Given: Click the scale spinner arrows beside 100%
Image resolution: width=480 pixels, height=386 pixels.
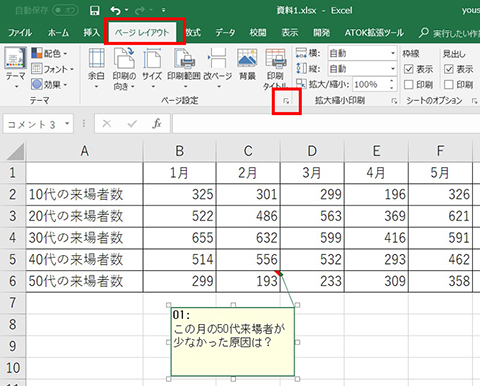Looking at the screenshot, I should [392, 84].
